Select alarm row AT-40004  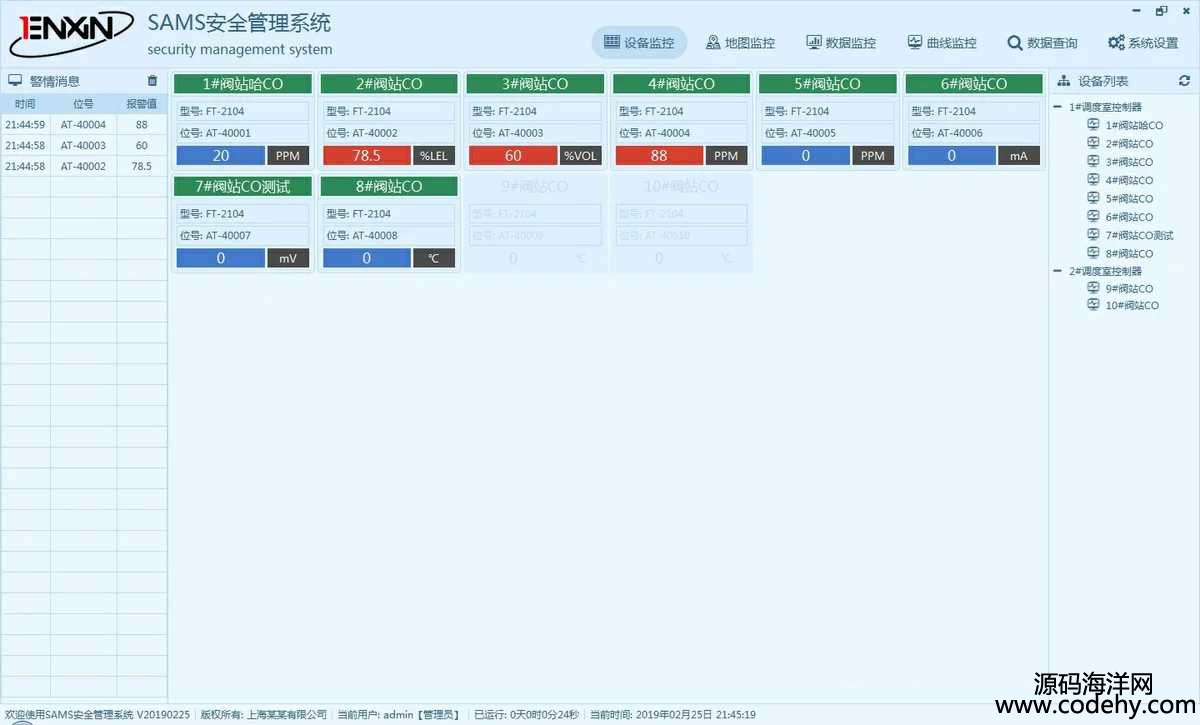pyautogui.click(x=83, y=125)
